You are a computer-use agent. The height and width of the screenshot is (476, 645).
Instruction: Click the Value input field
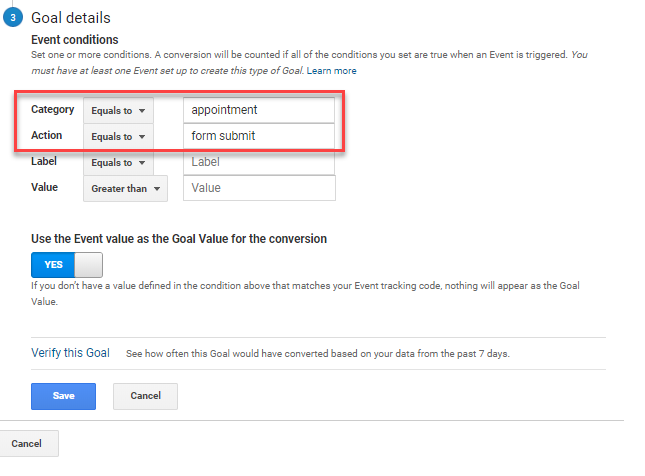click(259, 188)
